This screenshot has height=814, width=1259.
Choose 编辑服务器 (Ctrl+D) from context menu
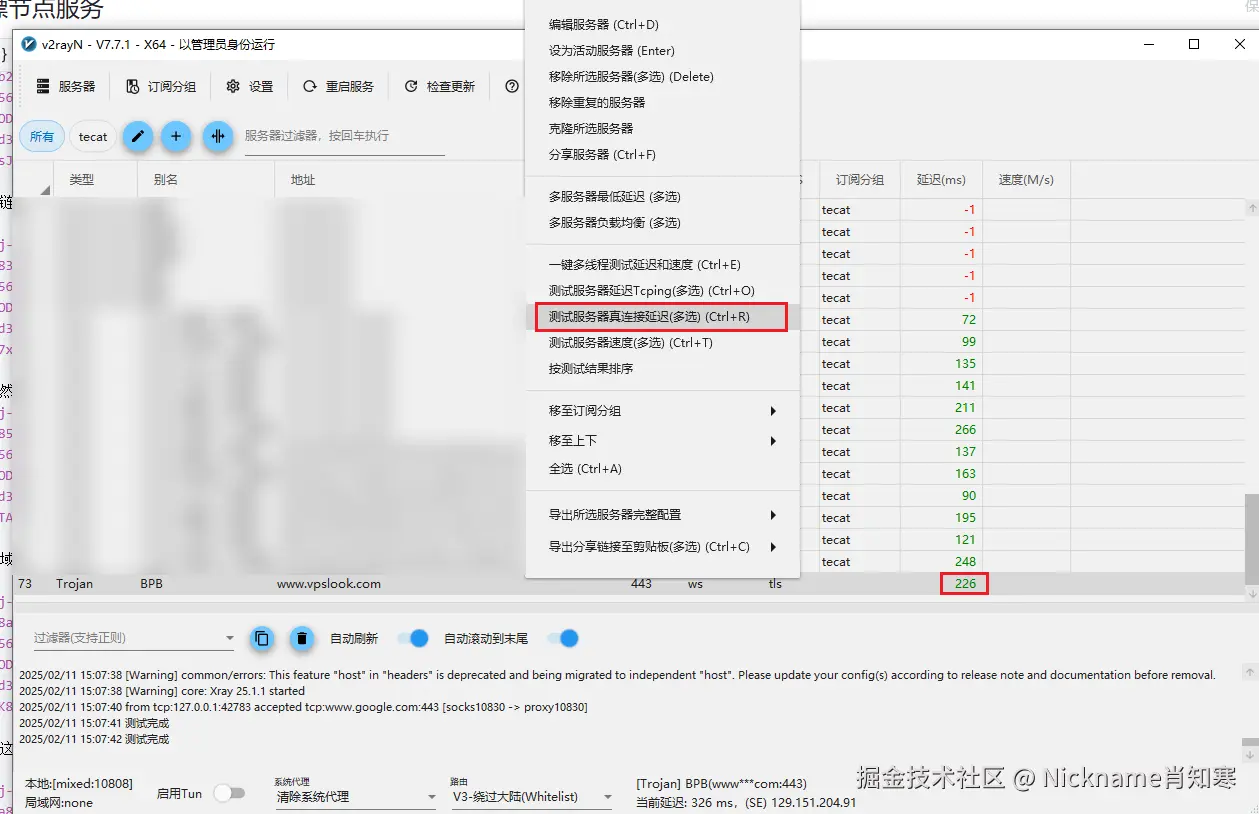point(662,25)
